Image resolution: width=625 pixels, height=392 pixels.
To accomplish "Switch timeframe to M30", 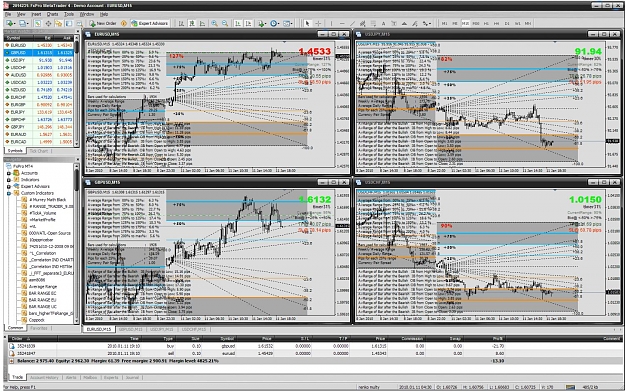I will [x=476, y=24].
